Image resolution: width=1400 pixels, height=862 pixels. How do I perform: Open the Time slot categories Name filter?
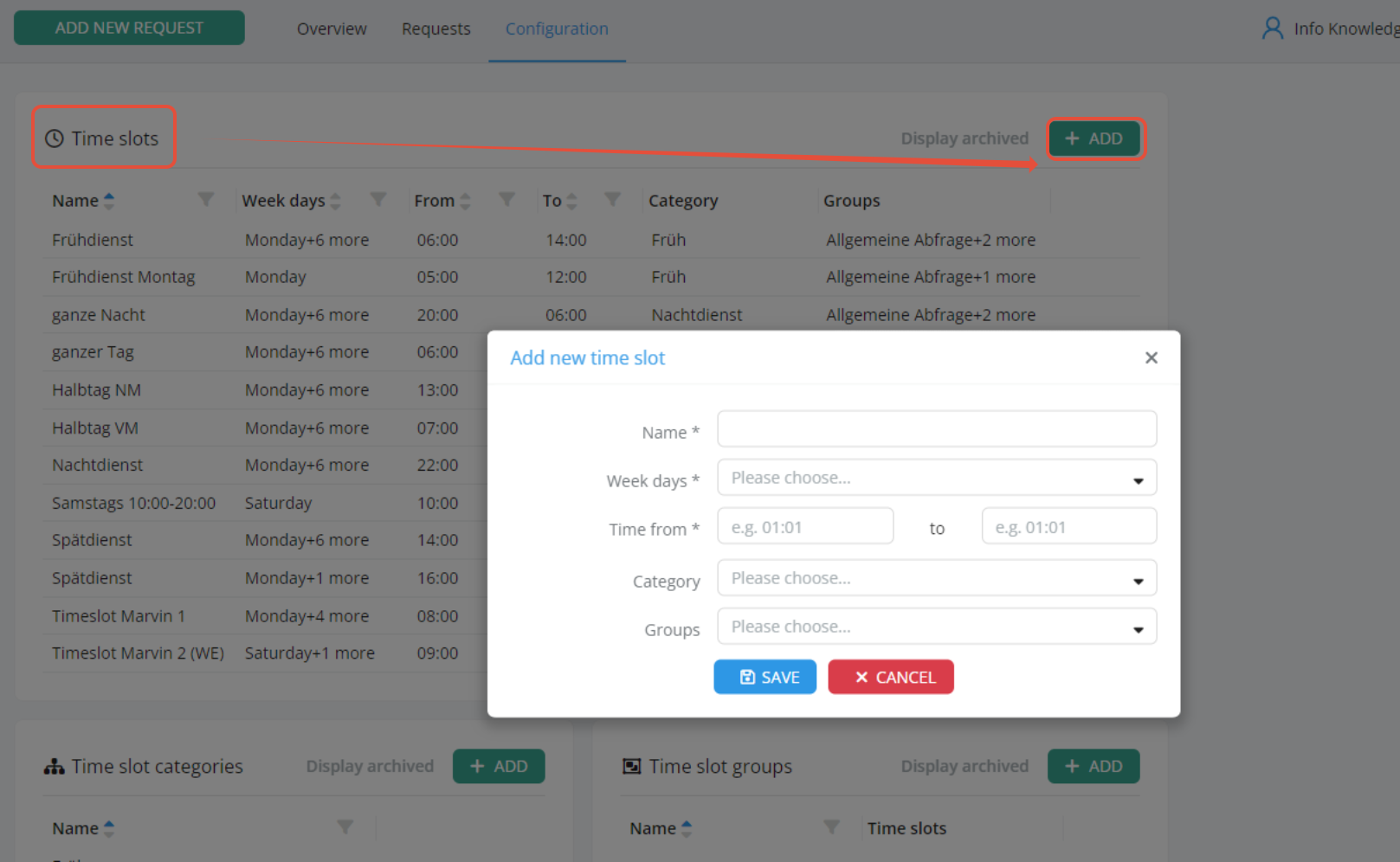(x=345, y=827)
